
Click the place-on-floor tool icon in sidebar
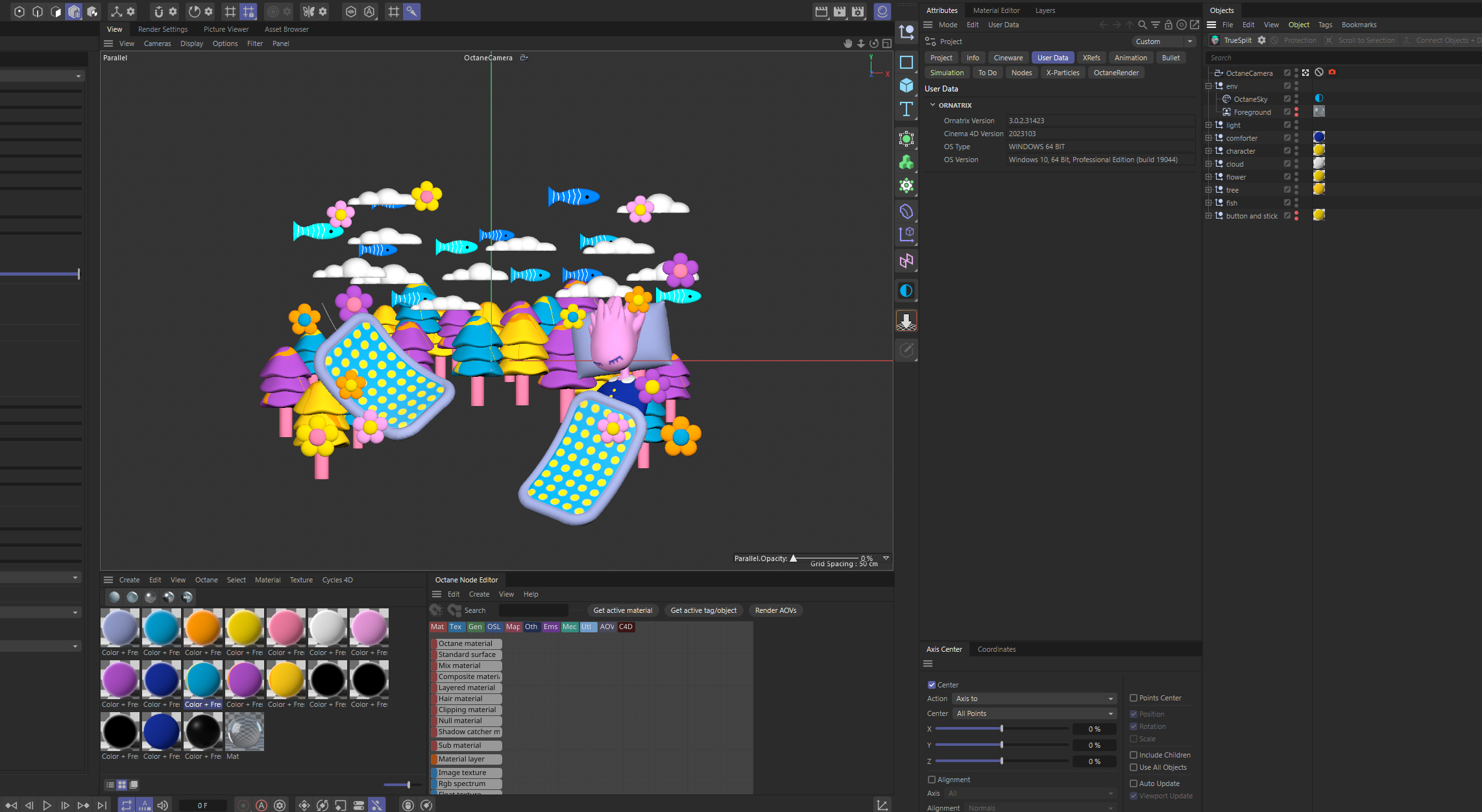[906, 320]
